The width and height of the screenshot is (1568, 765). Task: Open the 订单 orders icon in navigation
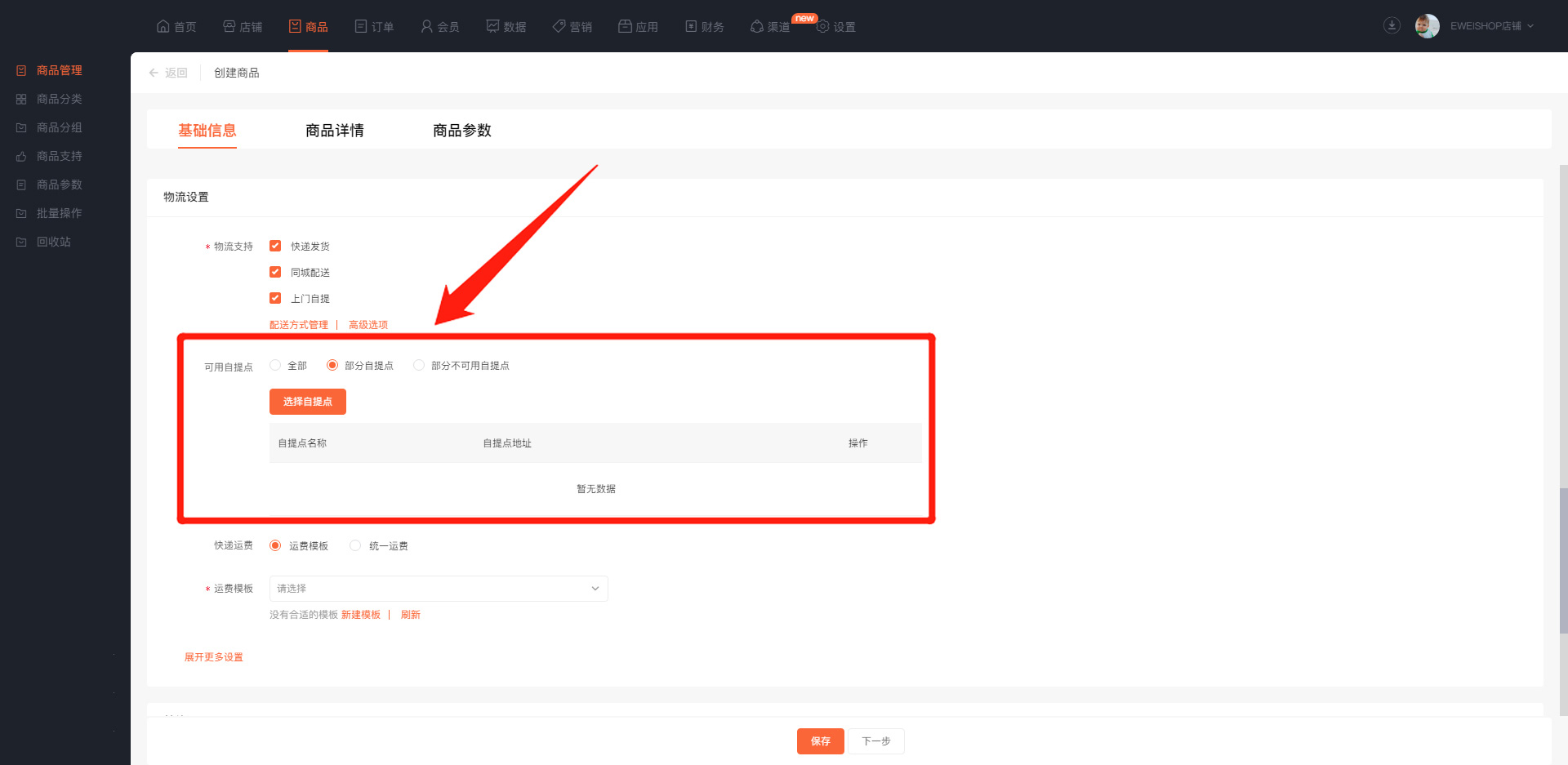click(x=361, y=26)
